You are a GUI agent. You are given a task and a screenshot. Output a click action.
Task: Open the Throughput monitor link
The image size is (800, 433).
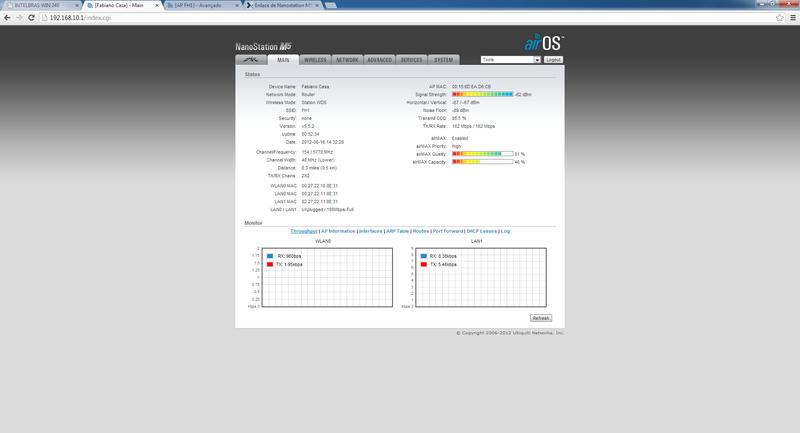pos(304,231)
